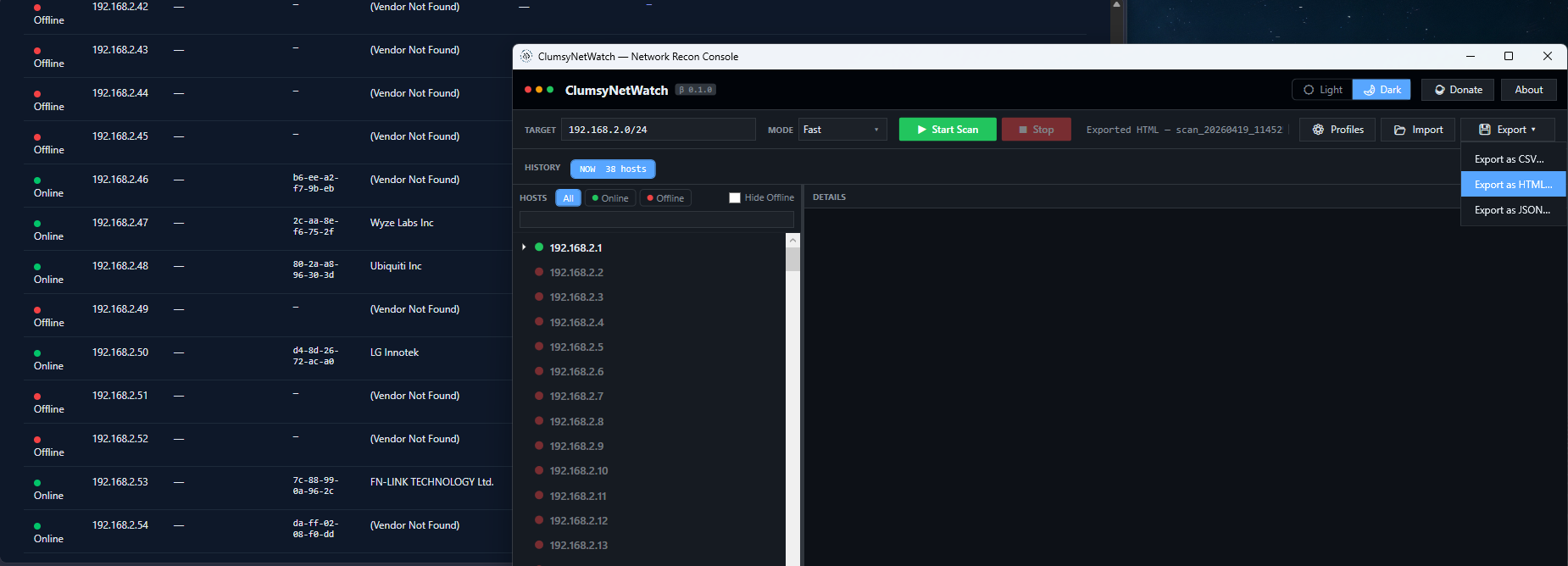This screenshot has width=1568, height=566.
Task: Switch to Dark theme
Action: [x=1382, y=90]
